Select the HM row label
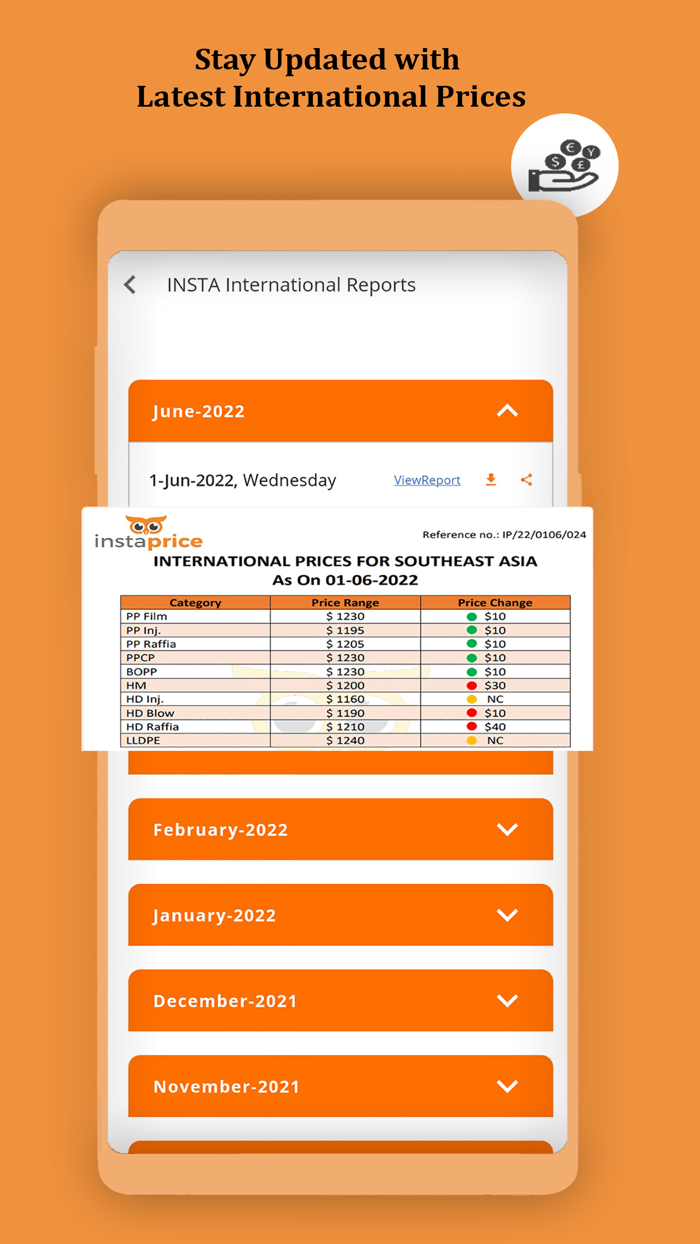The image size is (700, 1244). (134, 685)
